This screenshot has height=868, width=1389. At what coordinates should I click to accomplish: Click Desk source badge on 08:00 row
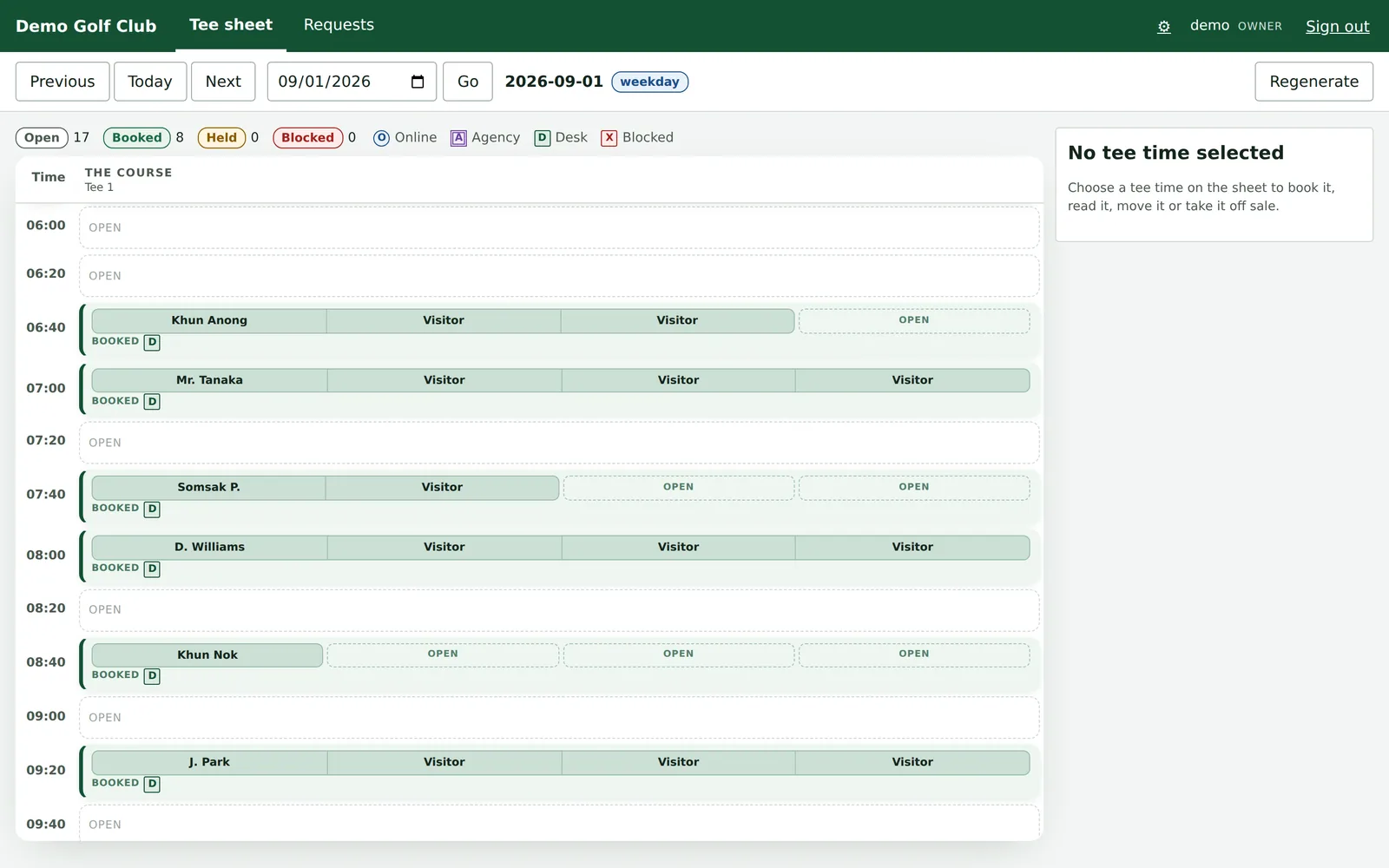(x=152, y=569)
